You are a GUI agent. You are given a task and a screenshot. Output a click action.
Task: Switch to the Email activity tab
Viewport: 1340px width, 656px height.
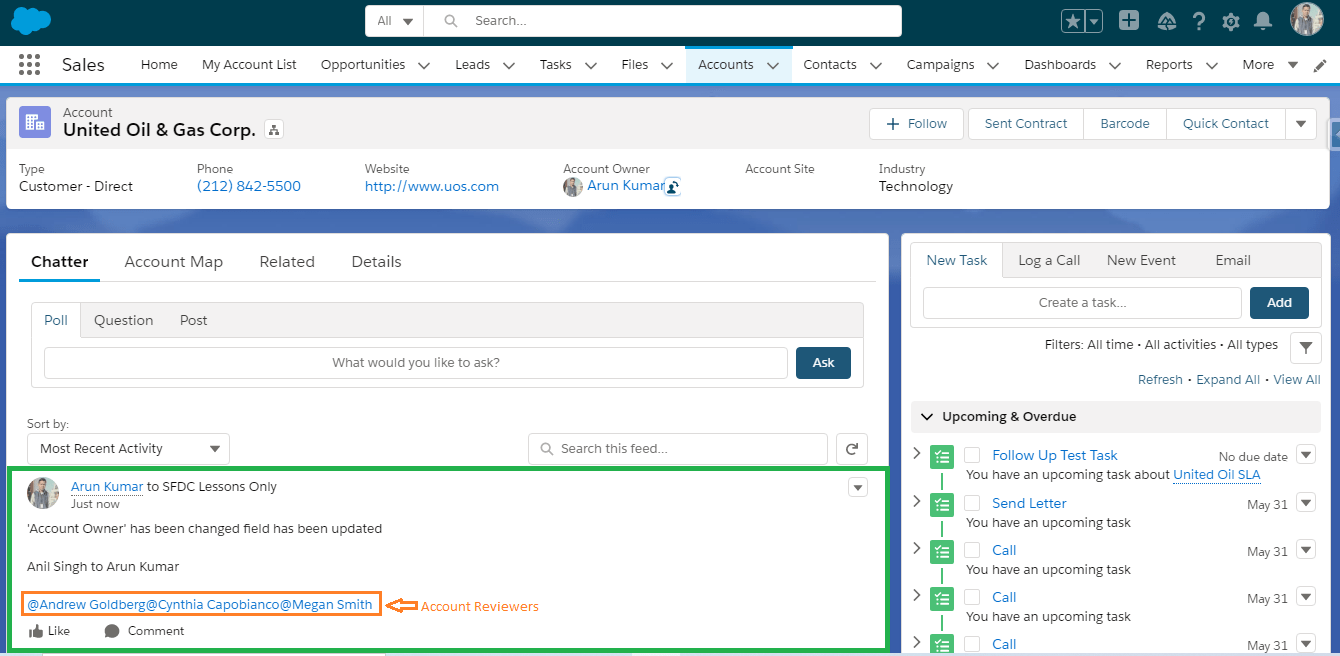1233,260
